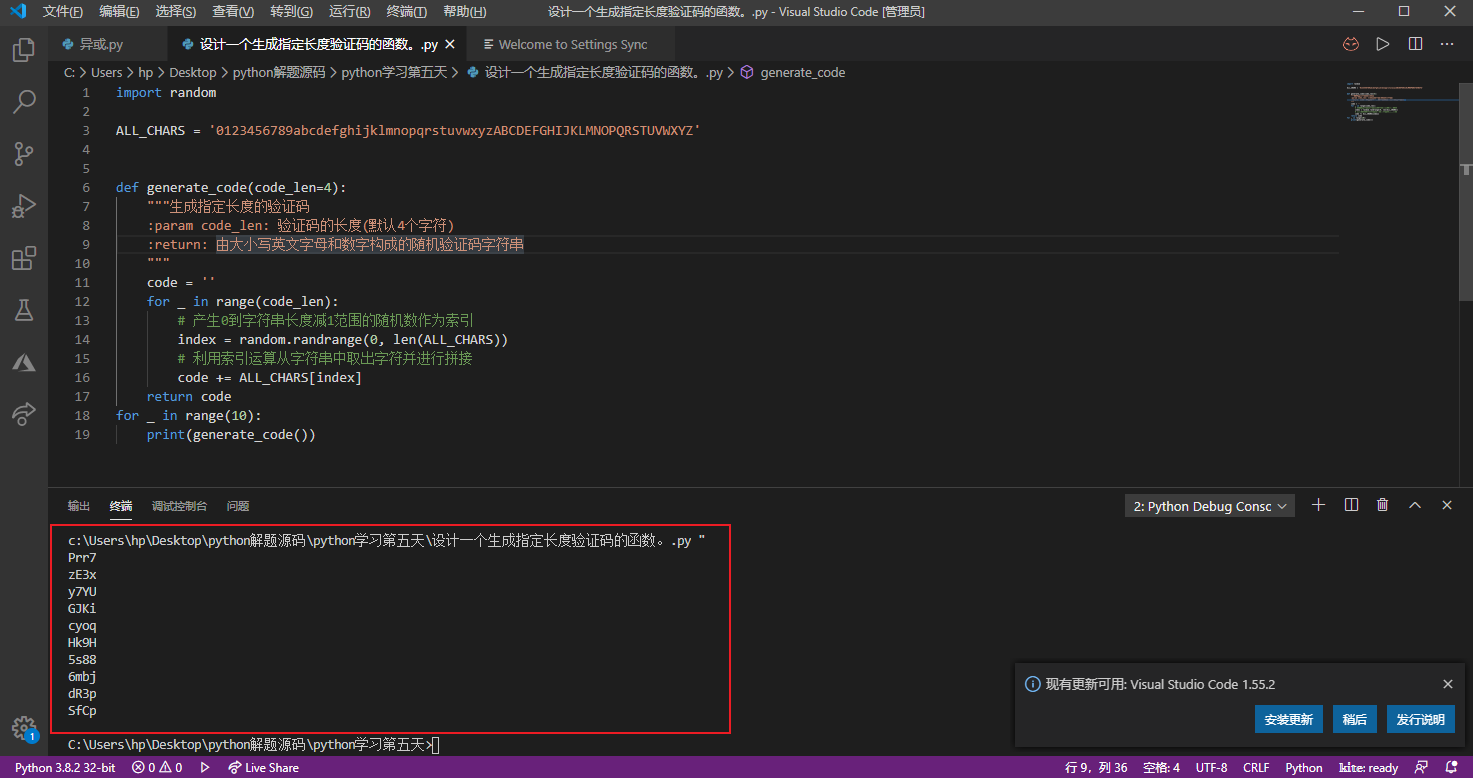This screenshot has width=1473, height=778.
Task: Open the Testing flask icon
Action: point(23,310)
